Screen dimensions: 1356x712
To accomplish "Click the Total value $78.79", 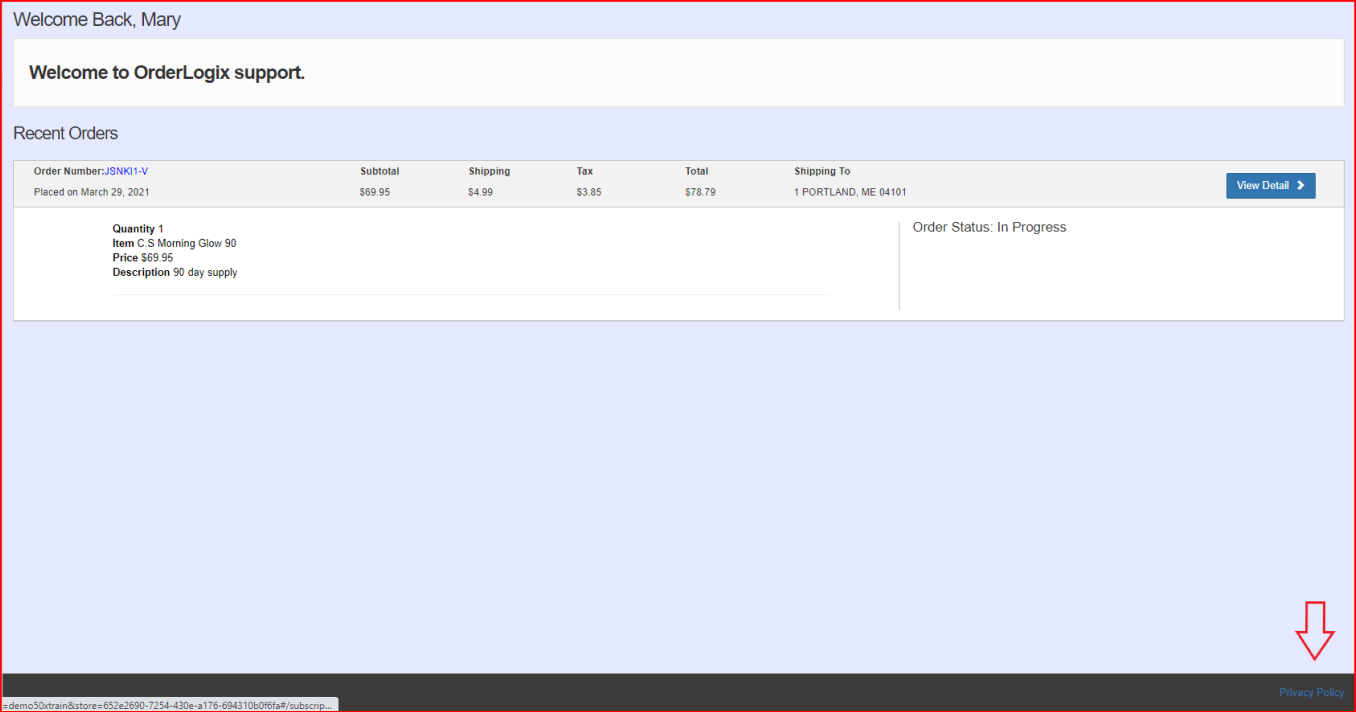I will (700, 192).
